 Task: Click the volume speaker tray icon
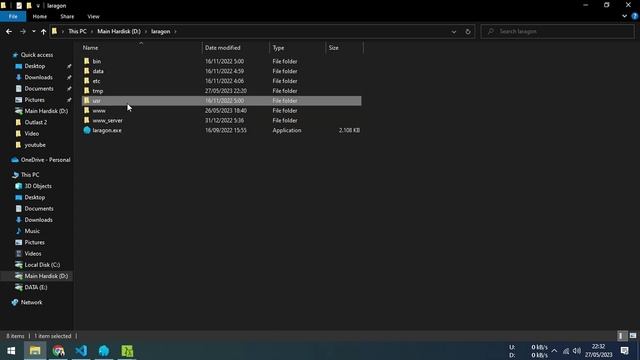click(x=576, y=351)
